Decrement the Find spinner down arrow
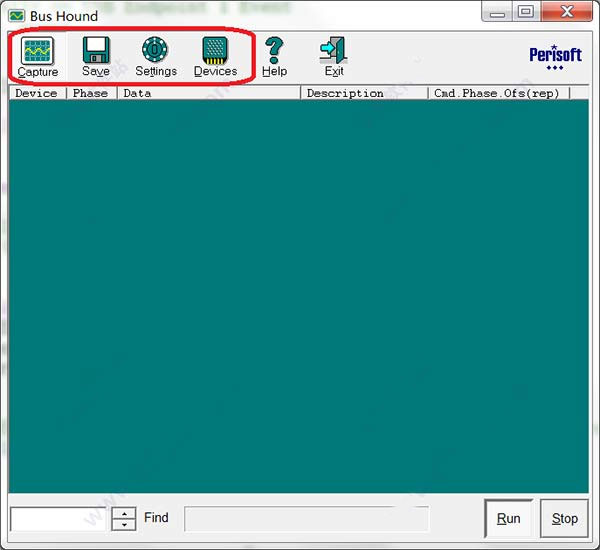The height and width of the screenshot is (550, 600). click(124, 525)
